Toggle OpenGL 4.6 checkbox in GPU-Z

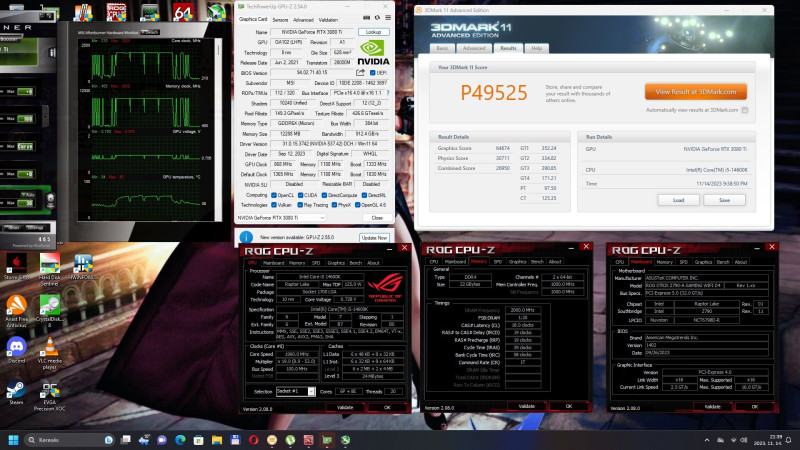[x=358, y=205]
